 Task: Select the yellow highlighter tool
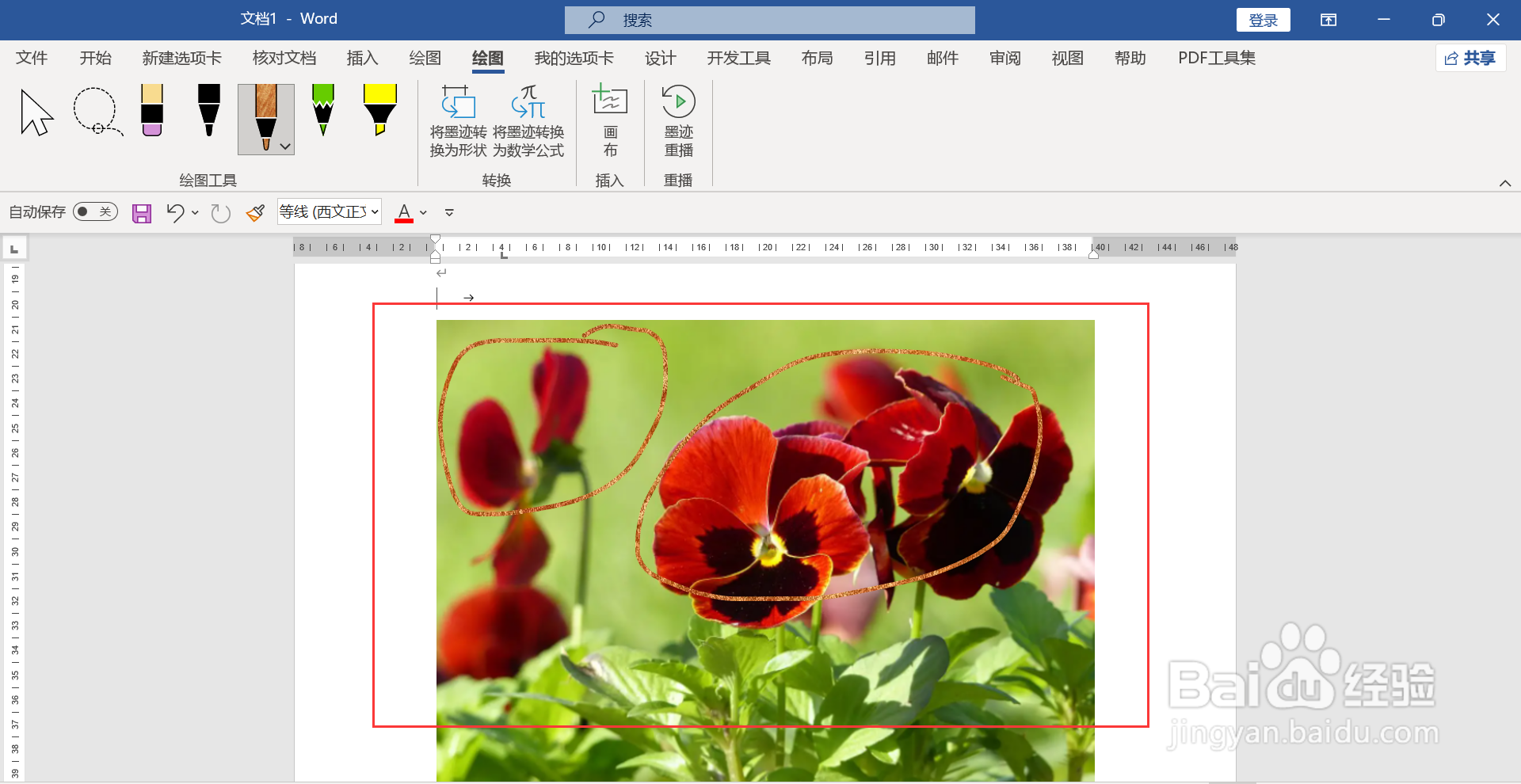coord(380,110)
